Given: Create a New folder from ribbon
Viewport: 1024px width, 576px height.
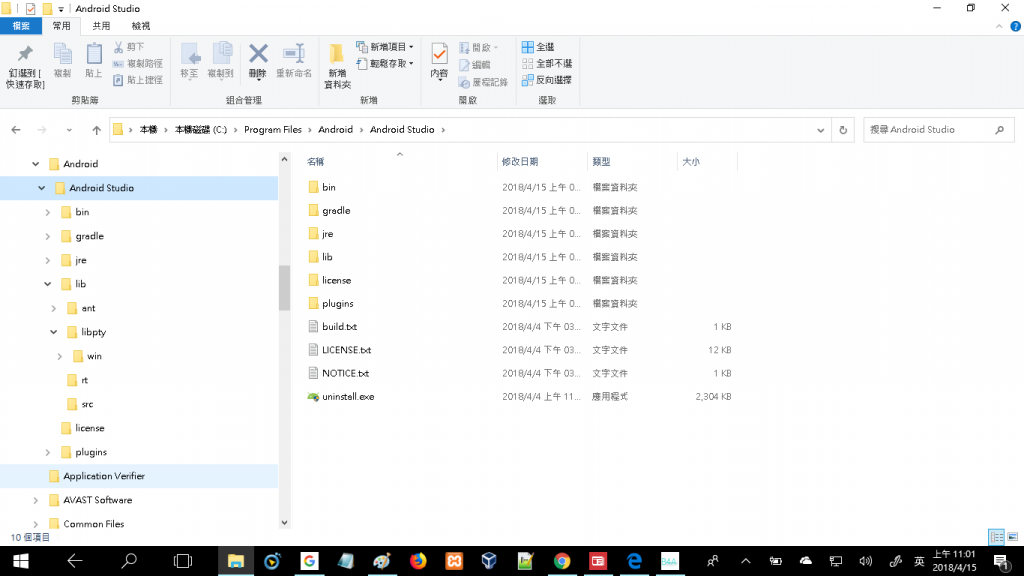Looking at the screenshot, I should 337,66.
